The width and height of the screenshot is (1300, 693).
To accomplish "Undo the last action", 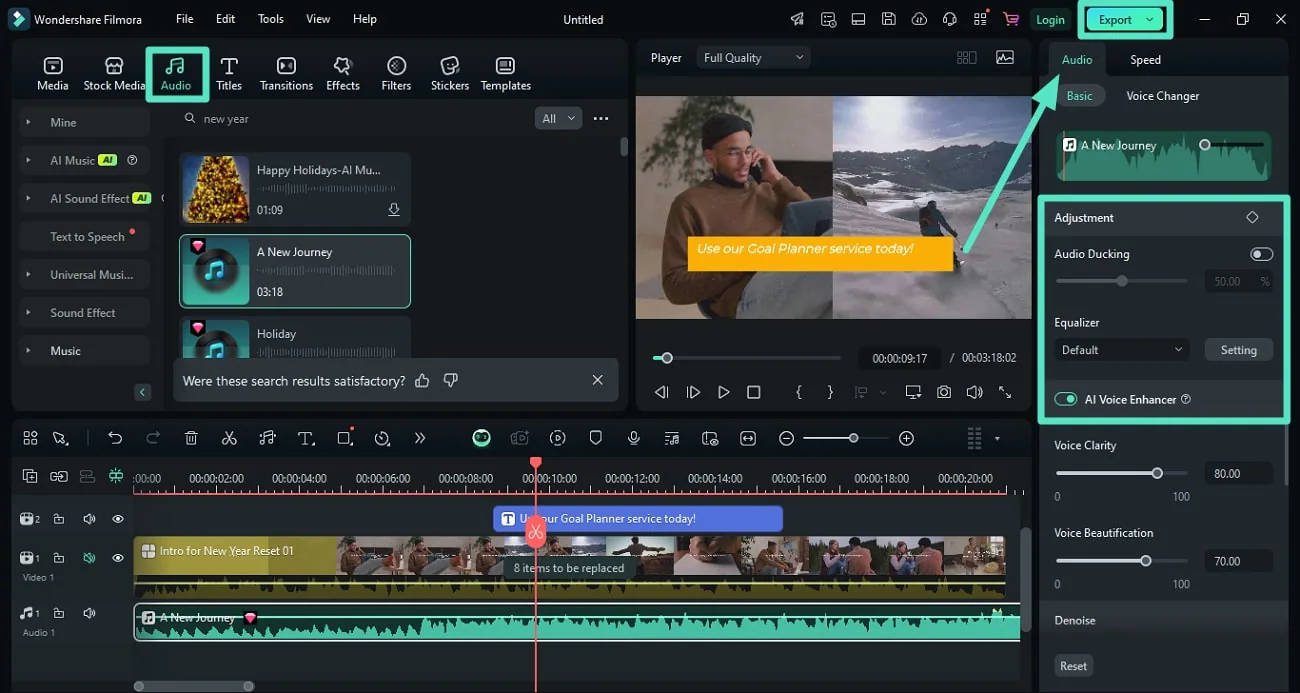I will (115, 438).
